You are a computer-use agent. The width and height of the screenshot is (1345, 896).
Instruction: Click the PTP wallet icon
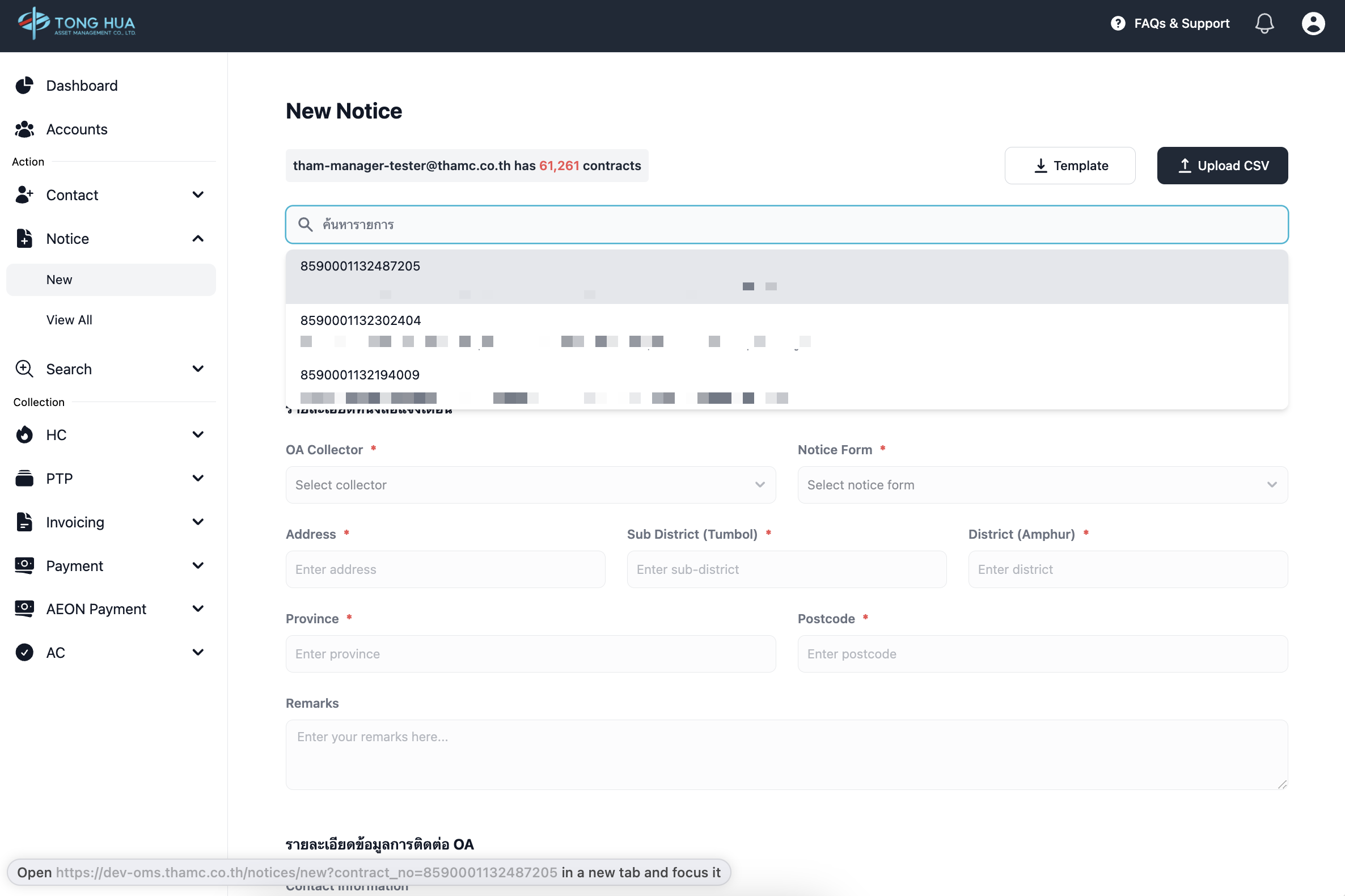pyautogui.click(x=24, y=478)
